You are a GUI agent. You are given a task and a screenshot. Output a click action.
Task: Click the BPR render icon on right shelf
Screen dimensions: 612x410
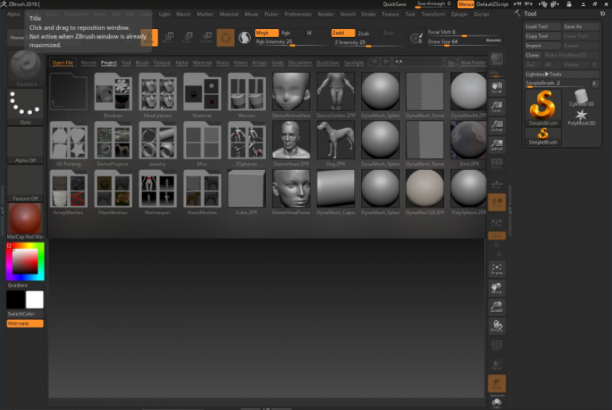[x=497, y=59]
